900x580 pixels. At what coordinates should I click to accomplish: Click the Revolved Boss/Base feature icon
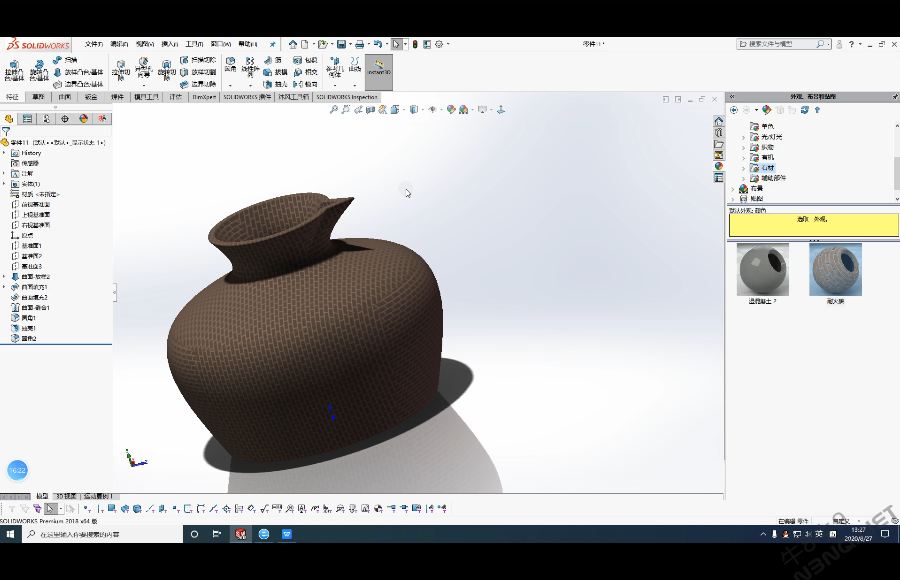[x=38, y=71]
